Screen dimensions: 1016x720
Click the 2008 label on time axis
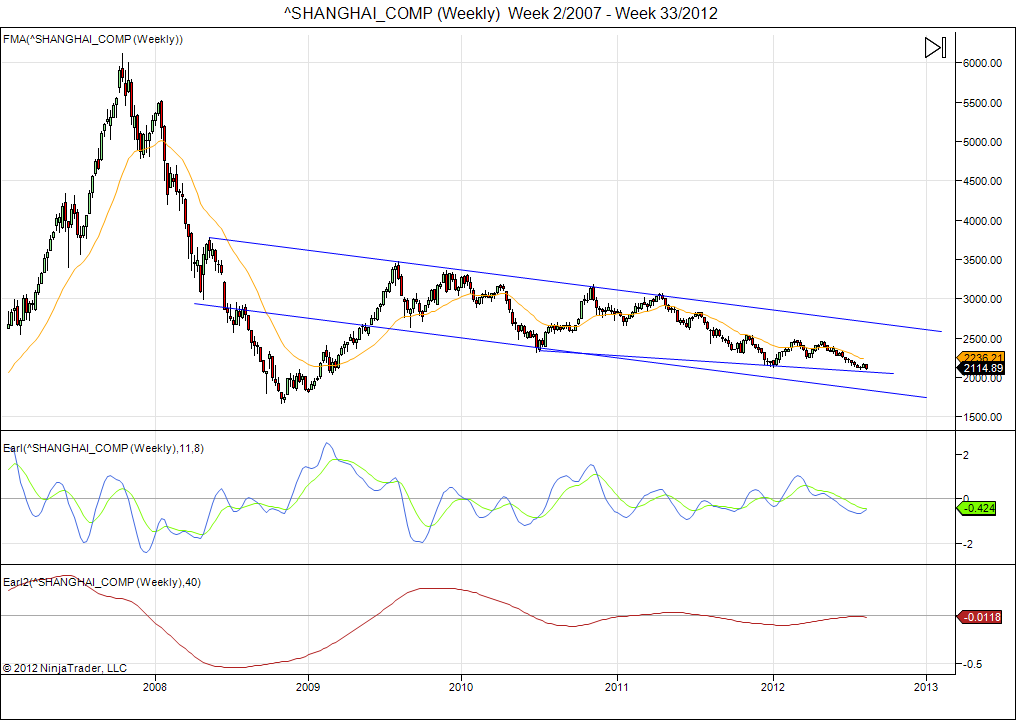pos(154,687)
